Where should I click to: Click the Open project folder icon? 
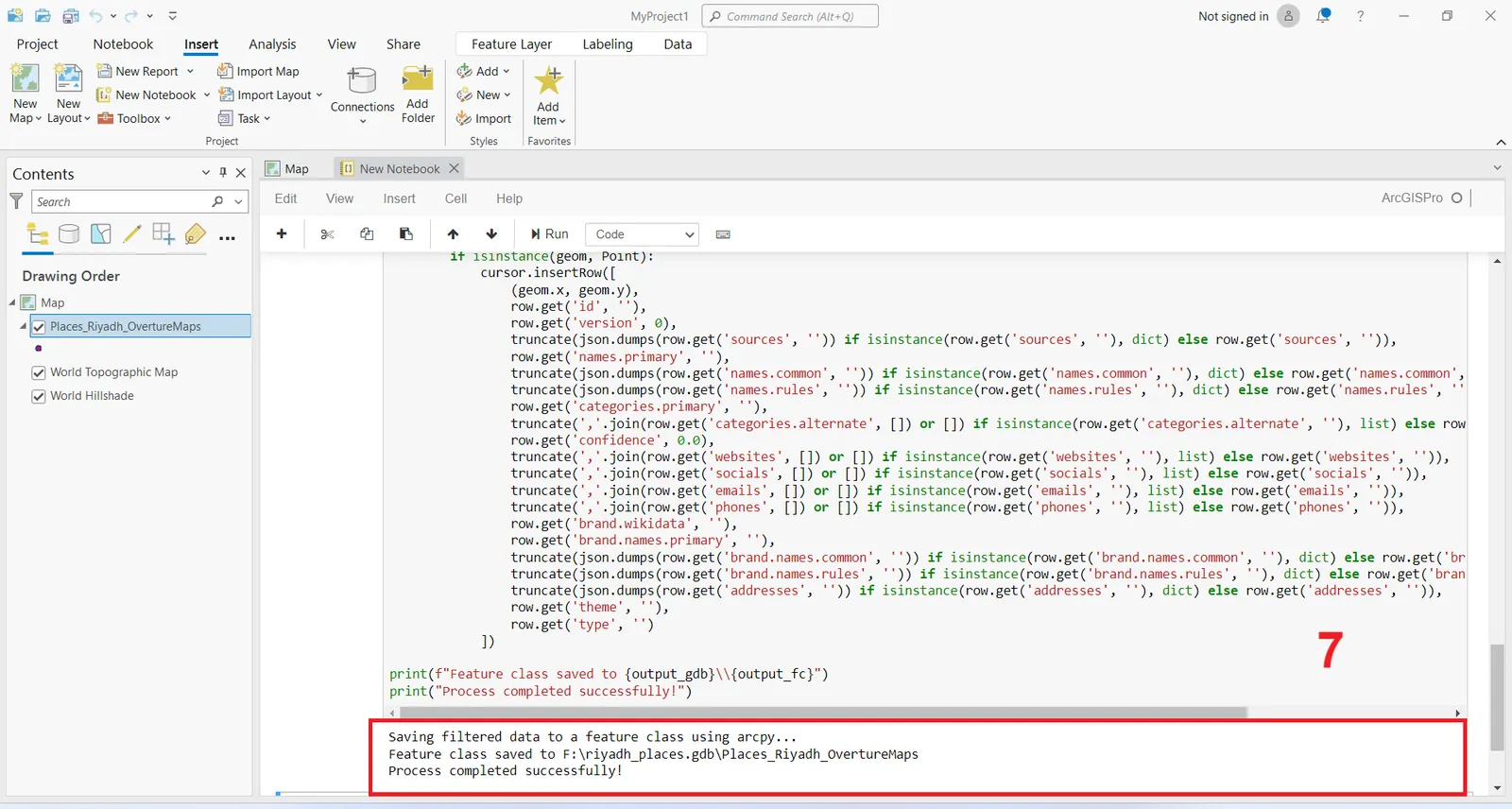tap(43, 16)
